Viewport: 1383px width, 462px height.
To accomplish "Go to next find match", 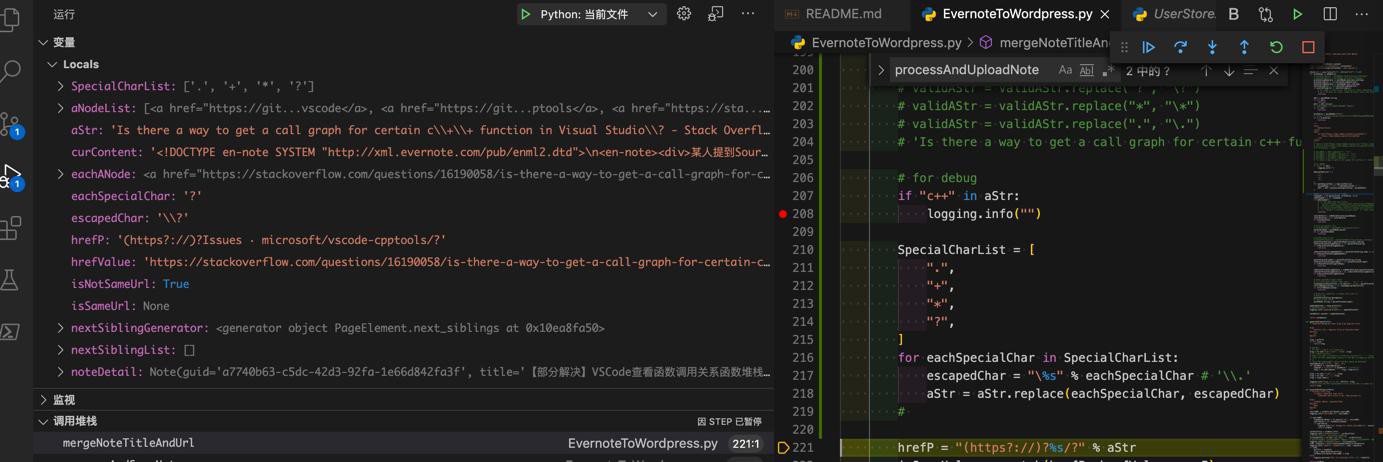I will (x=1229, y=71).
